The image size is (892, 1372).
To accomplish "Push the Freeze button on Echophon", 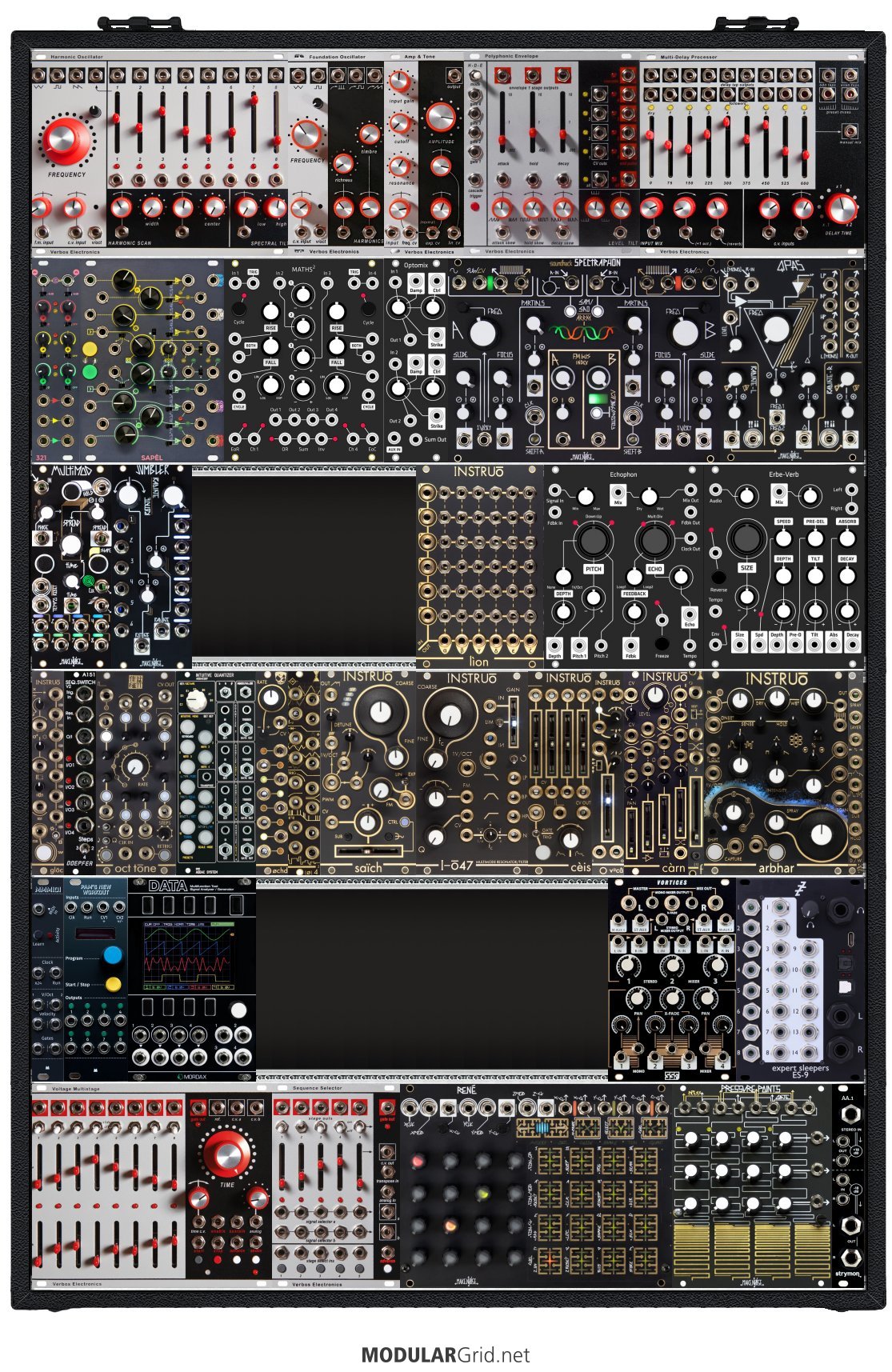I will (x=662, y=643).
